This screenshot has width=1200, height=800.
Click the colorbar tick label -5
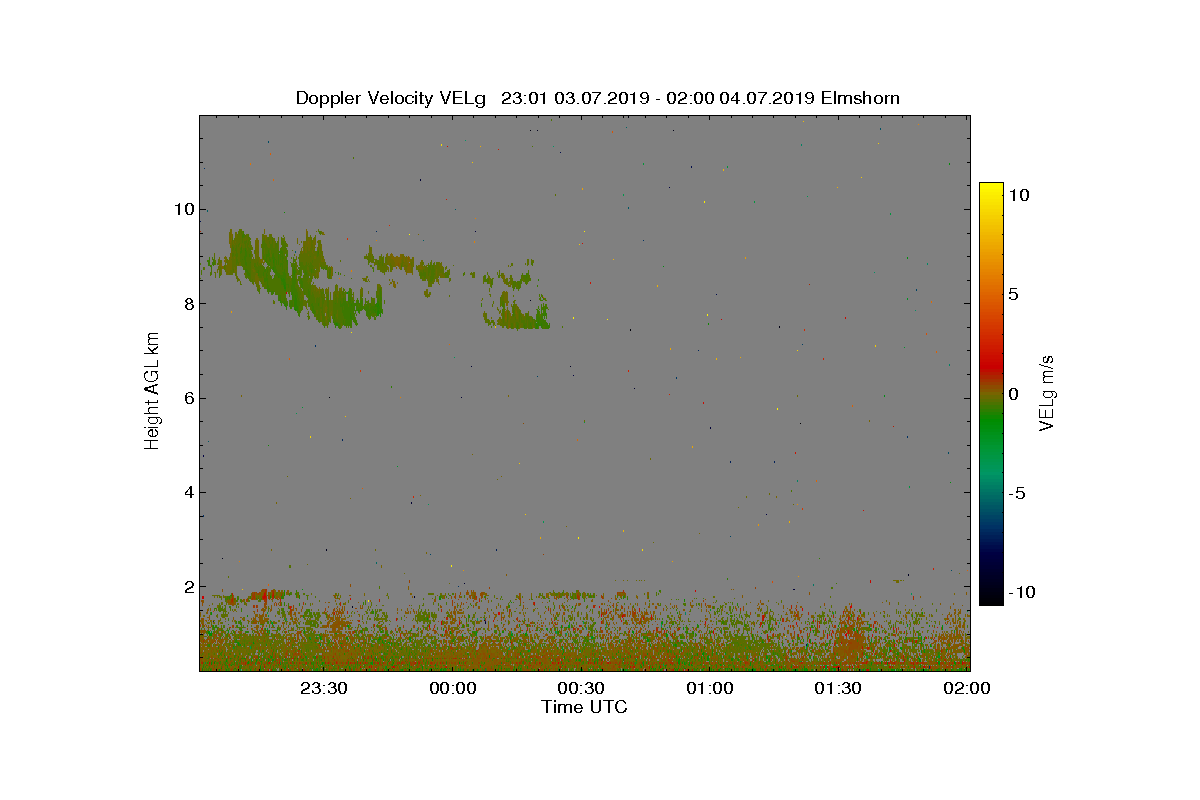(1017, 493)
